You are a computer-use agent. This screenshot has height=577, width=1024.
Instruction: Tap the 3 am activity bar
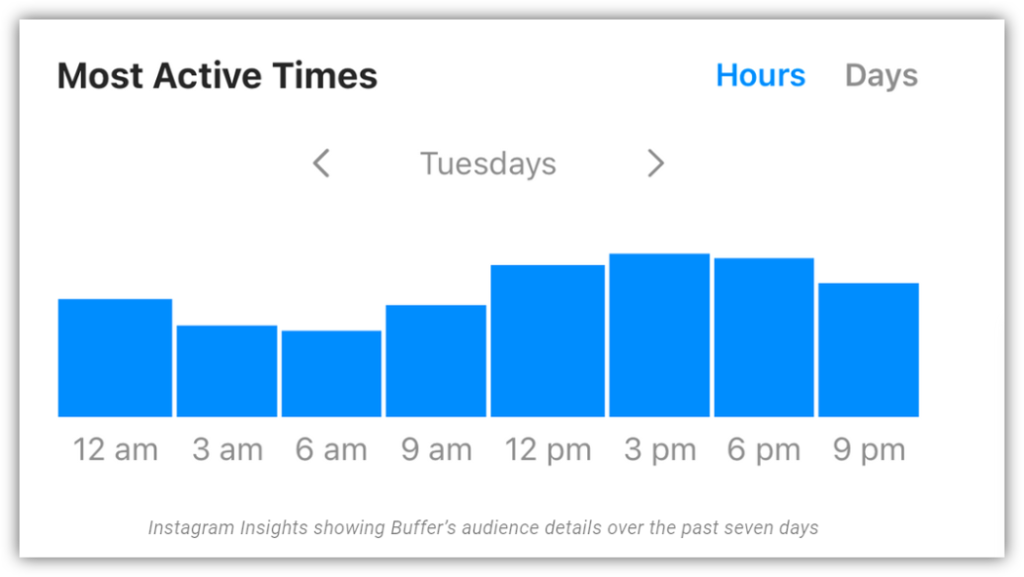click(x=227, y=371)
